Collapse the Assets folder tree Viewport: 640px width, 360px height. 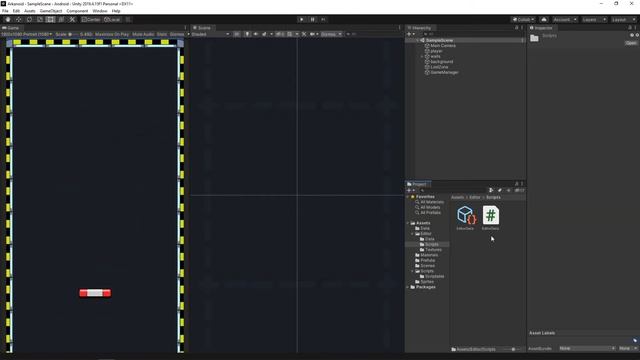[x=408, y=223]
